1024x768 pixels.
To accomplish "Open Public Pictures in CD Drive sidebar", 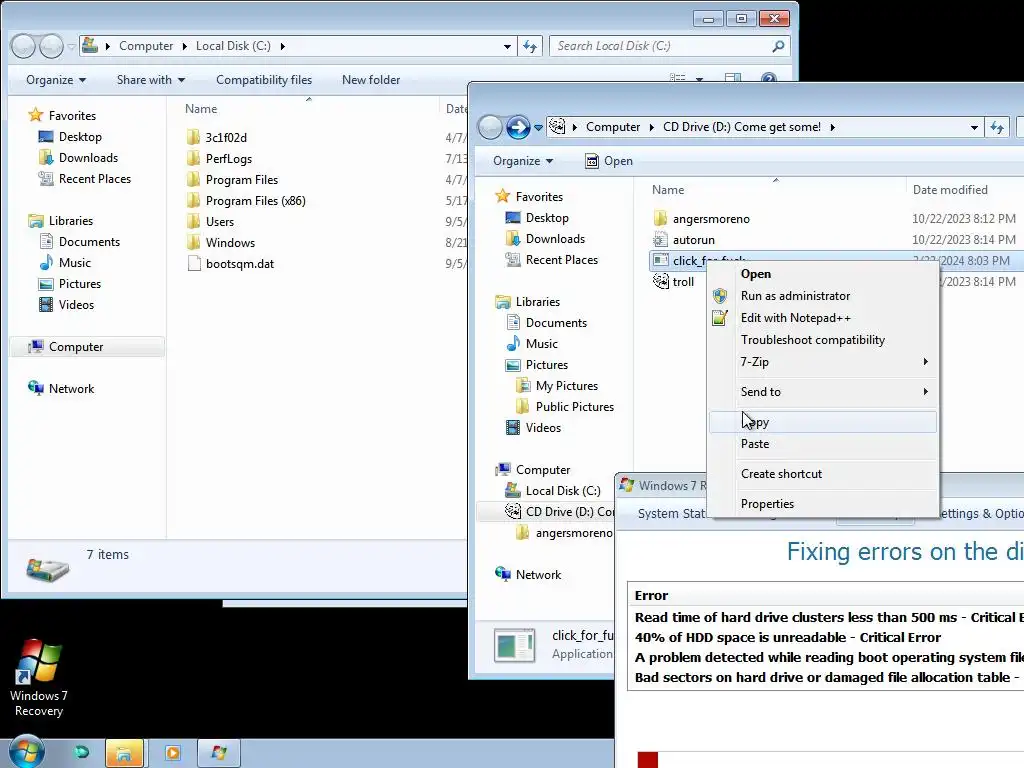I will coord(575,407).
